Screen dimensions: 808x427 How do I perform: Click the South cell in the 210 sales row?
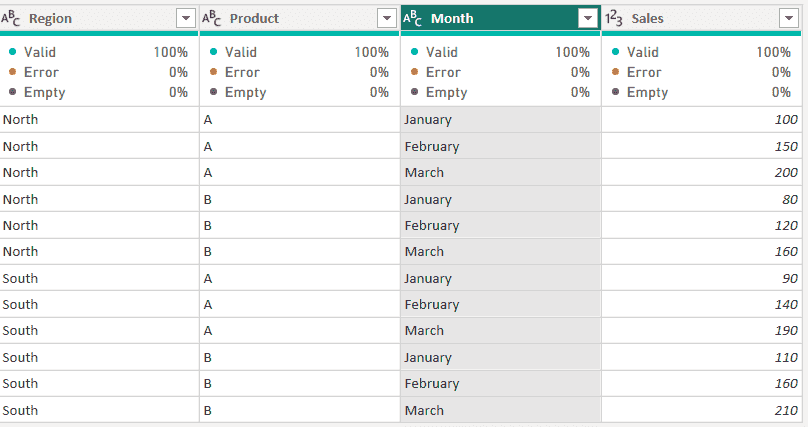[x=99, y=411]
